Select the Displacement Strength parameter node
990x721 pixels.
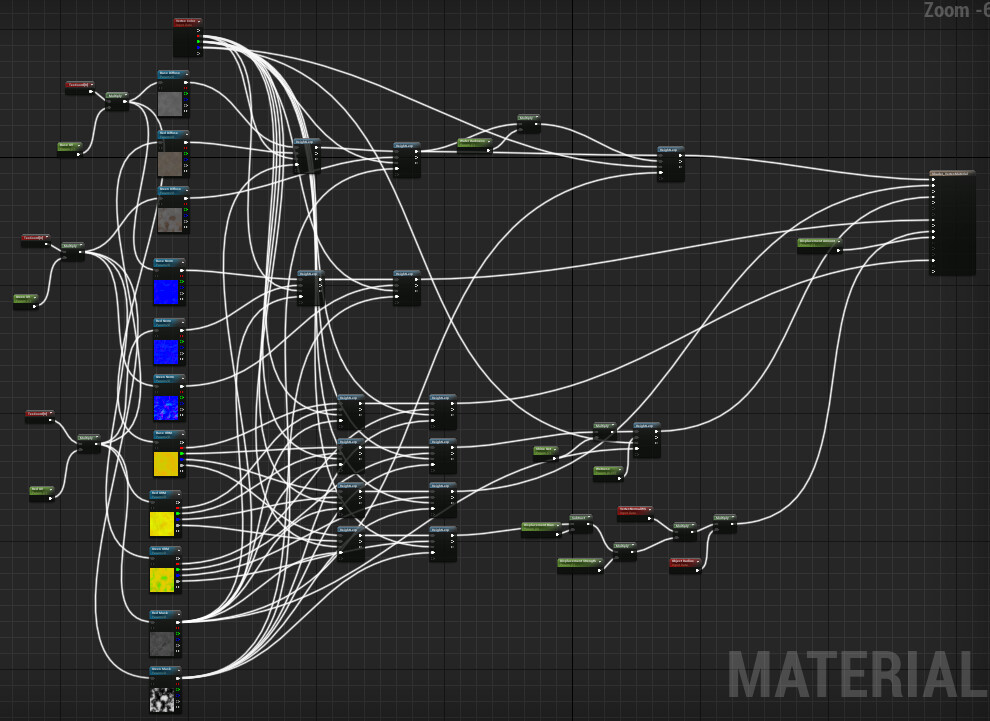pyautogui.click(x=580, y=566)
